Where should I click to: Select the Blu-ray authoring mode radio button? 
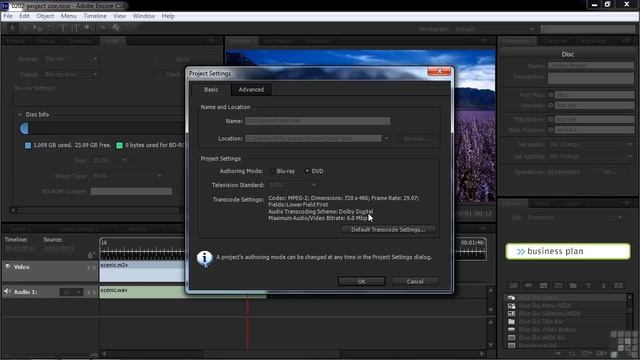(x=272, y=171)
